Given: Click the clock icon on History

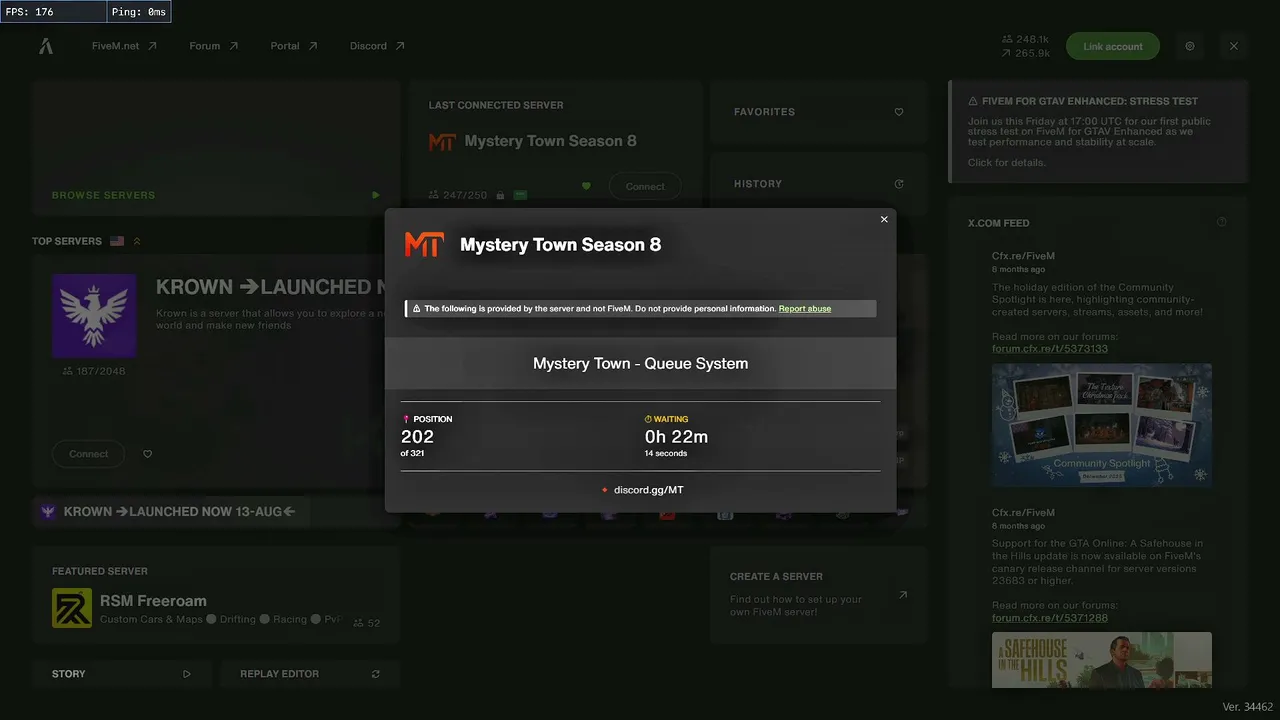Looking at the screenshot, I should [899, 184].
